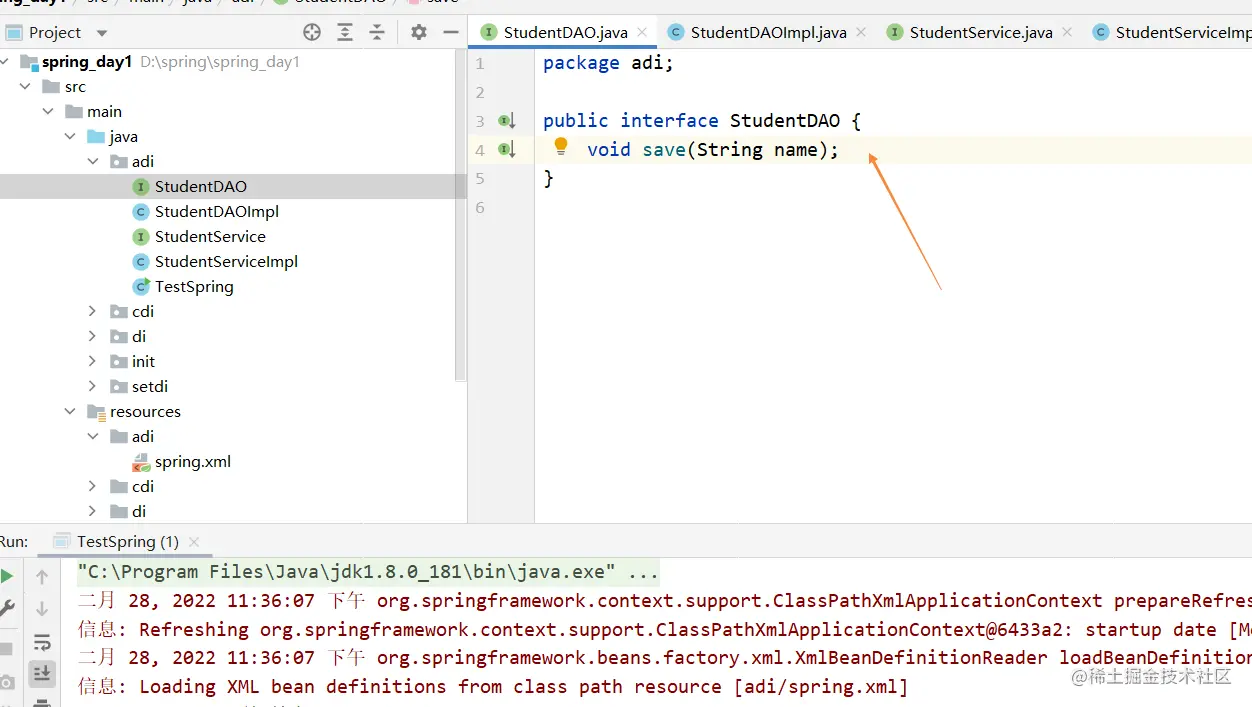Select spring.xml file in resources

193,462
